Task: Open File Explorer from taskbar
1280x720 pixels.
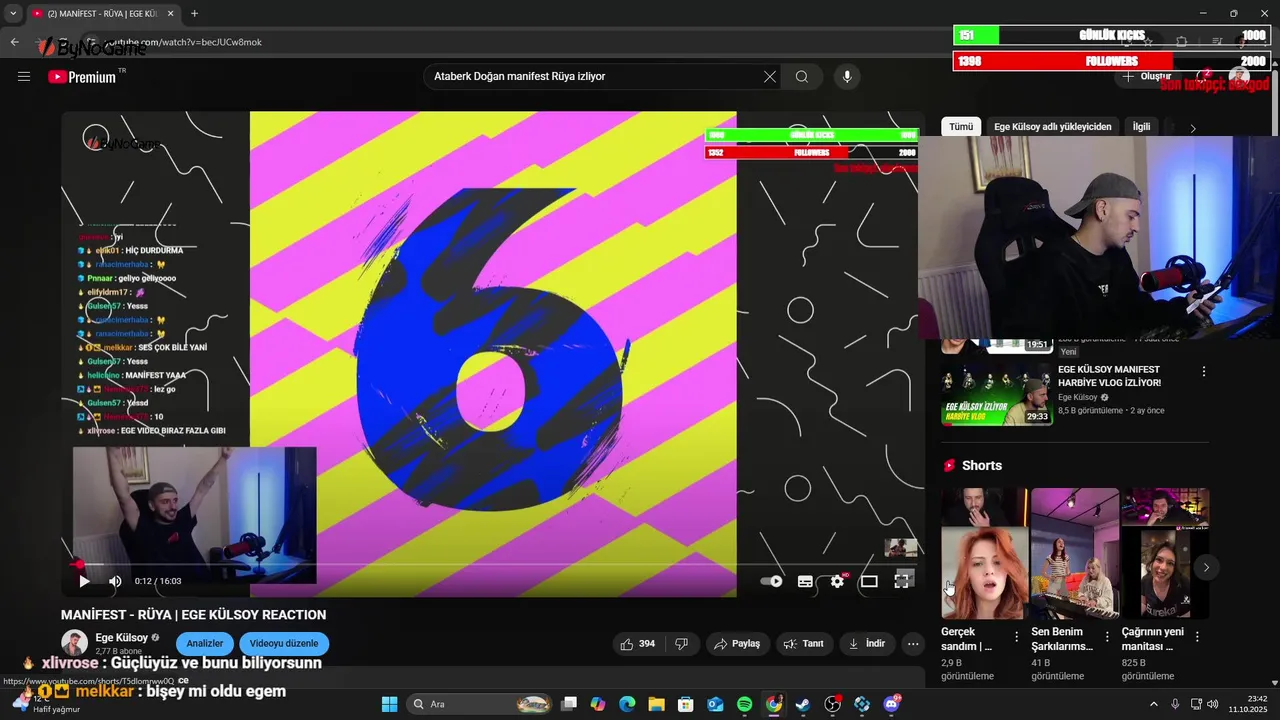Action: (x=657, y=704)
